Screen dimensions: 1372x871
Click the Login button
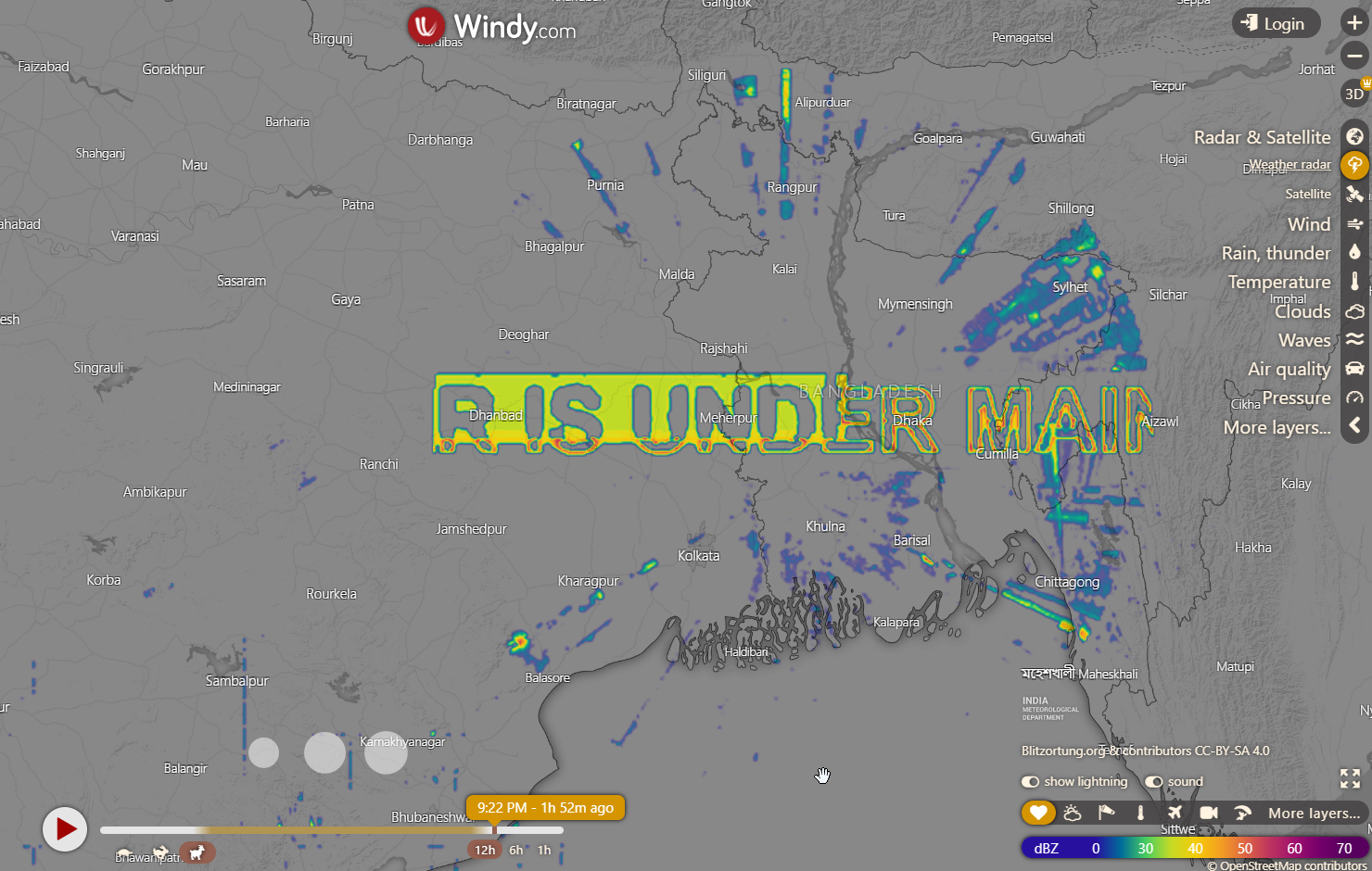click(x=1275, y=24)
